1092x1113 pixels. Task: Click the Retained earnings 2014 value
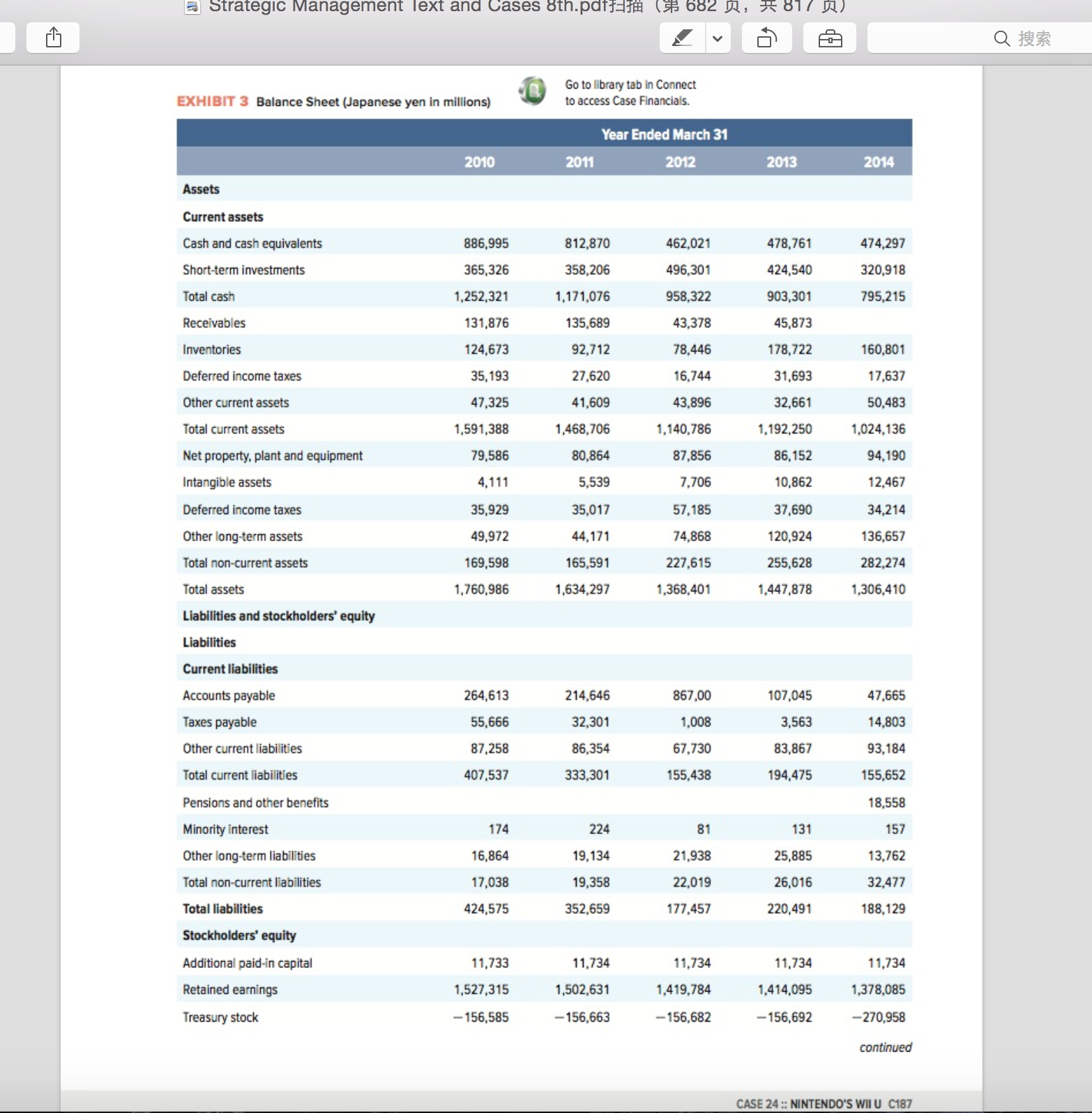pyautogui.click(x=878, y=990)
